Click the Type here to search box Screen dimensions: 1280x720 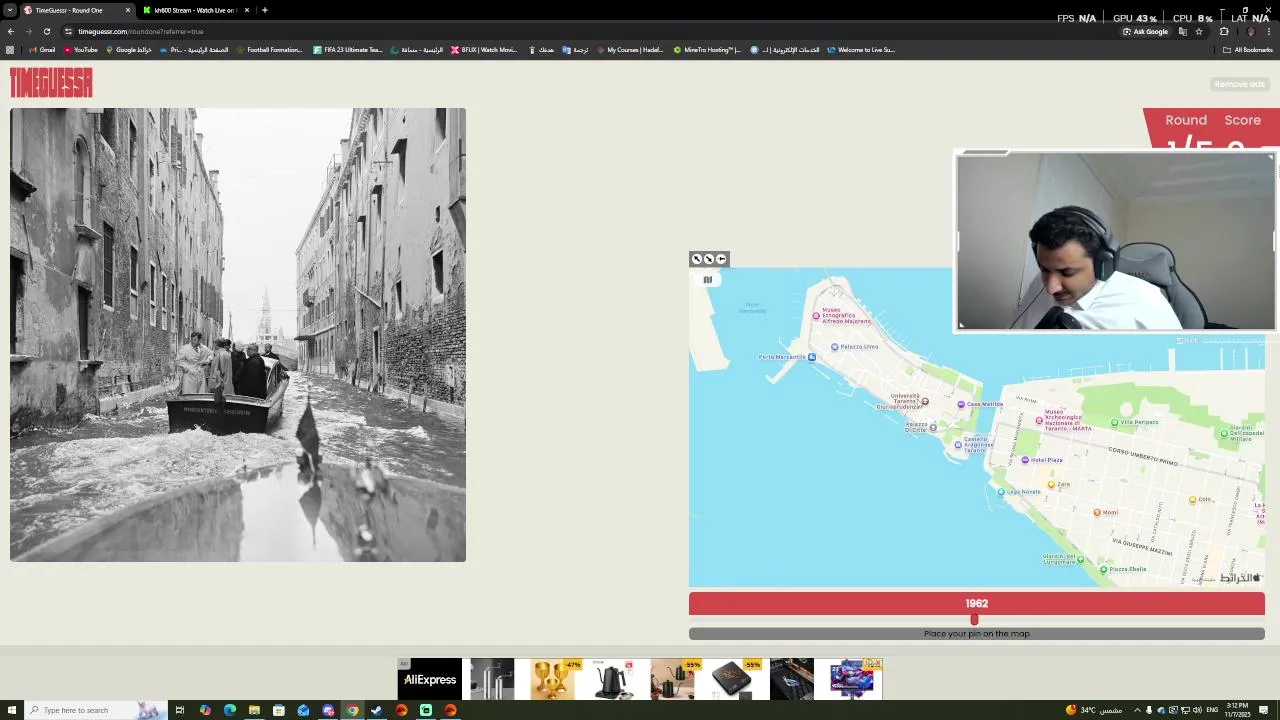pos(95,710)
